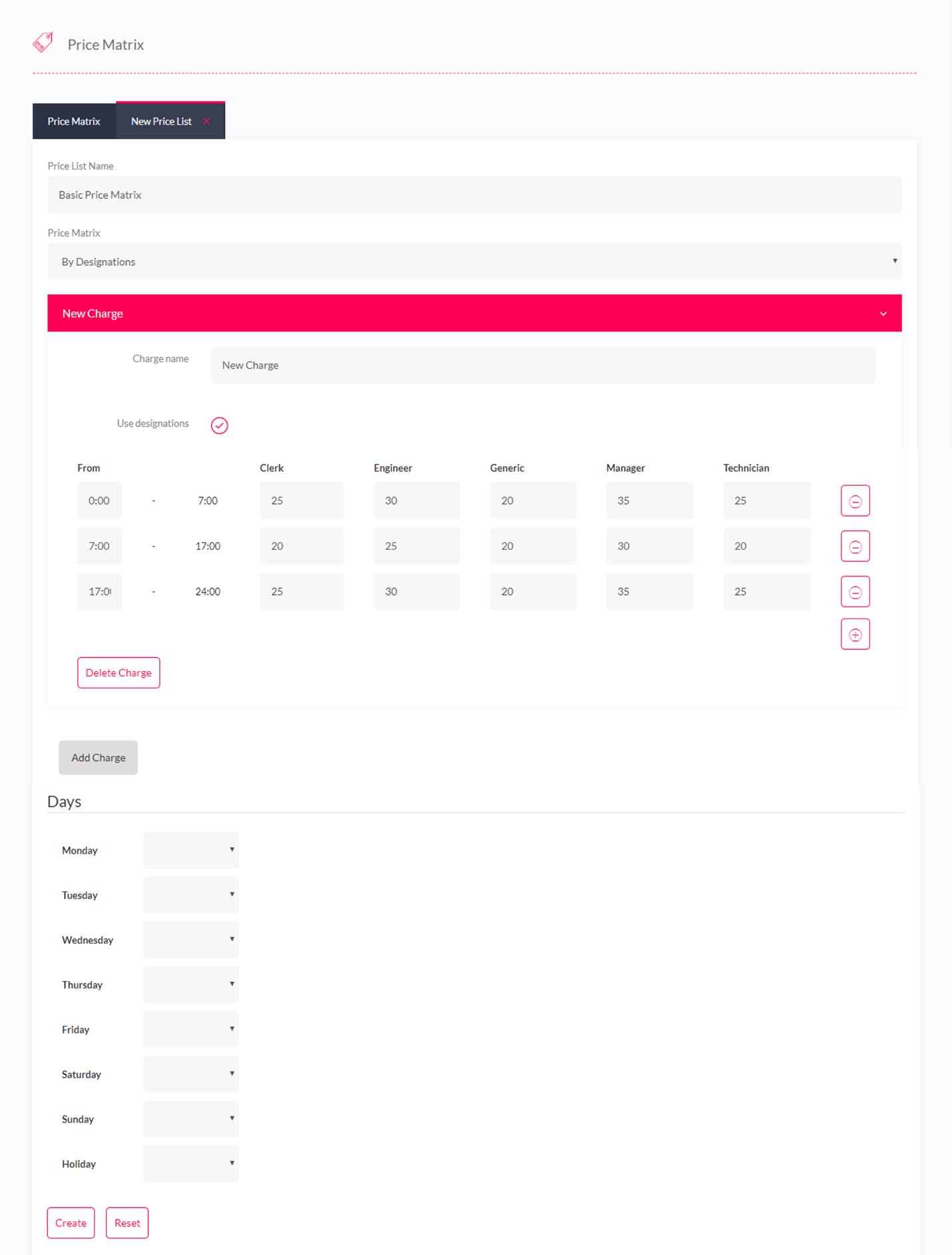
Task: Open the Tuesday charge dropdown
Action: tap(191, 894)
